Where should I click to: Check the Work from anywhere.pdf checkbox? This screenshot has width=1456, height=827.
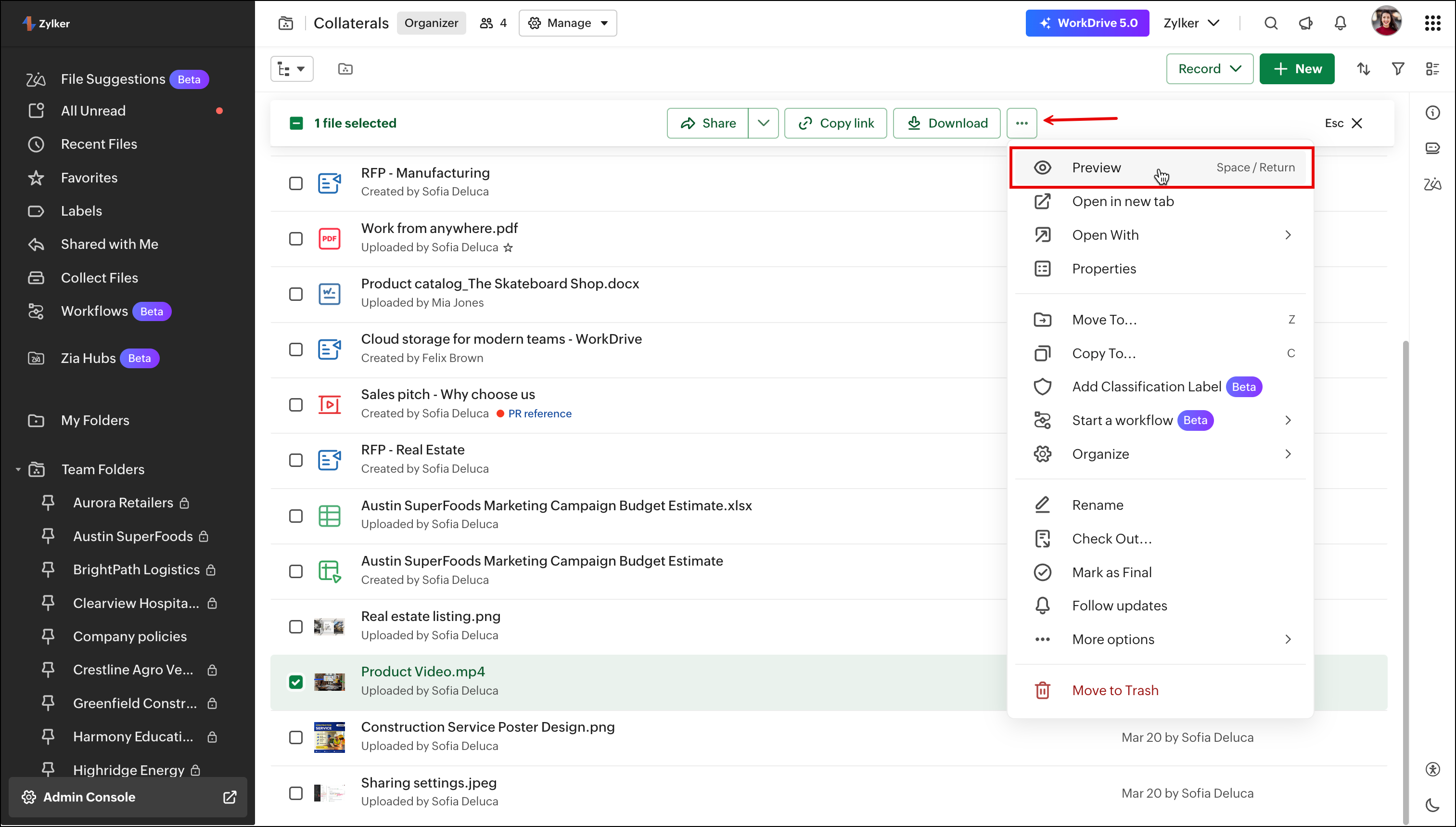click(296, 239)
